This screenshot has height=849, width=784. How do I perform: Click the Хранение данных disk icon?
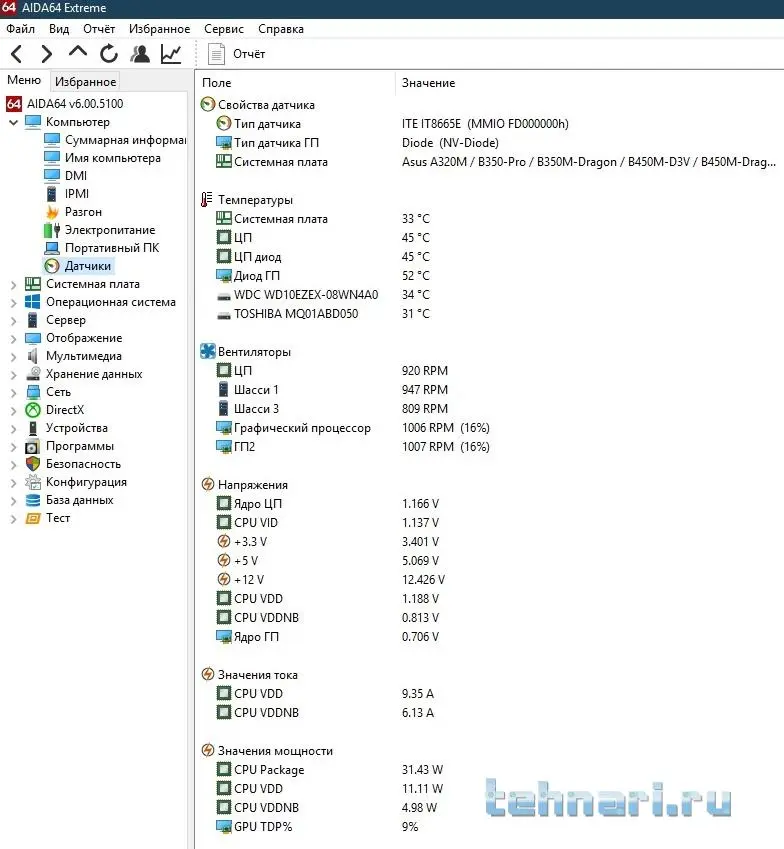pos(33,374)
